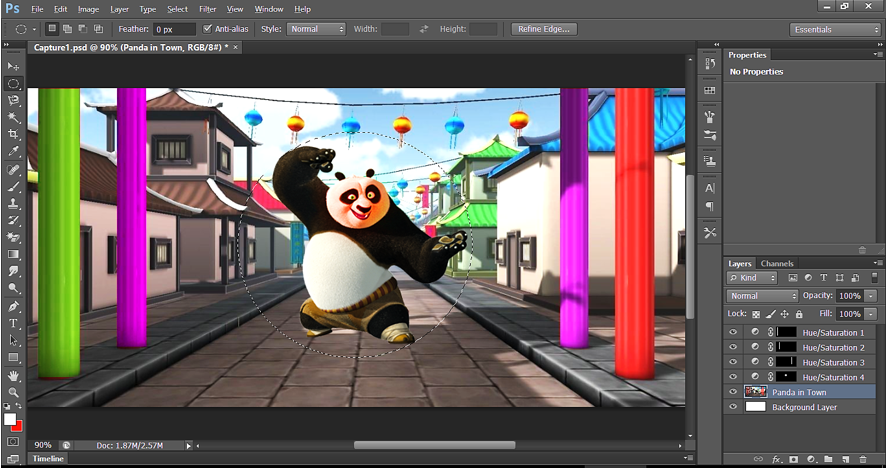The width and height of the screenshot is (887, 468).
Task: Click the add layer style fx icon
Action: (777, 459)
